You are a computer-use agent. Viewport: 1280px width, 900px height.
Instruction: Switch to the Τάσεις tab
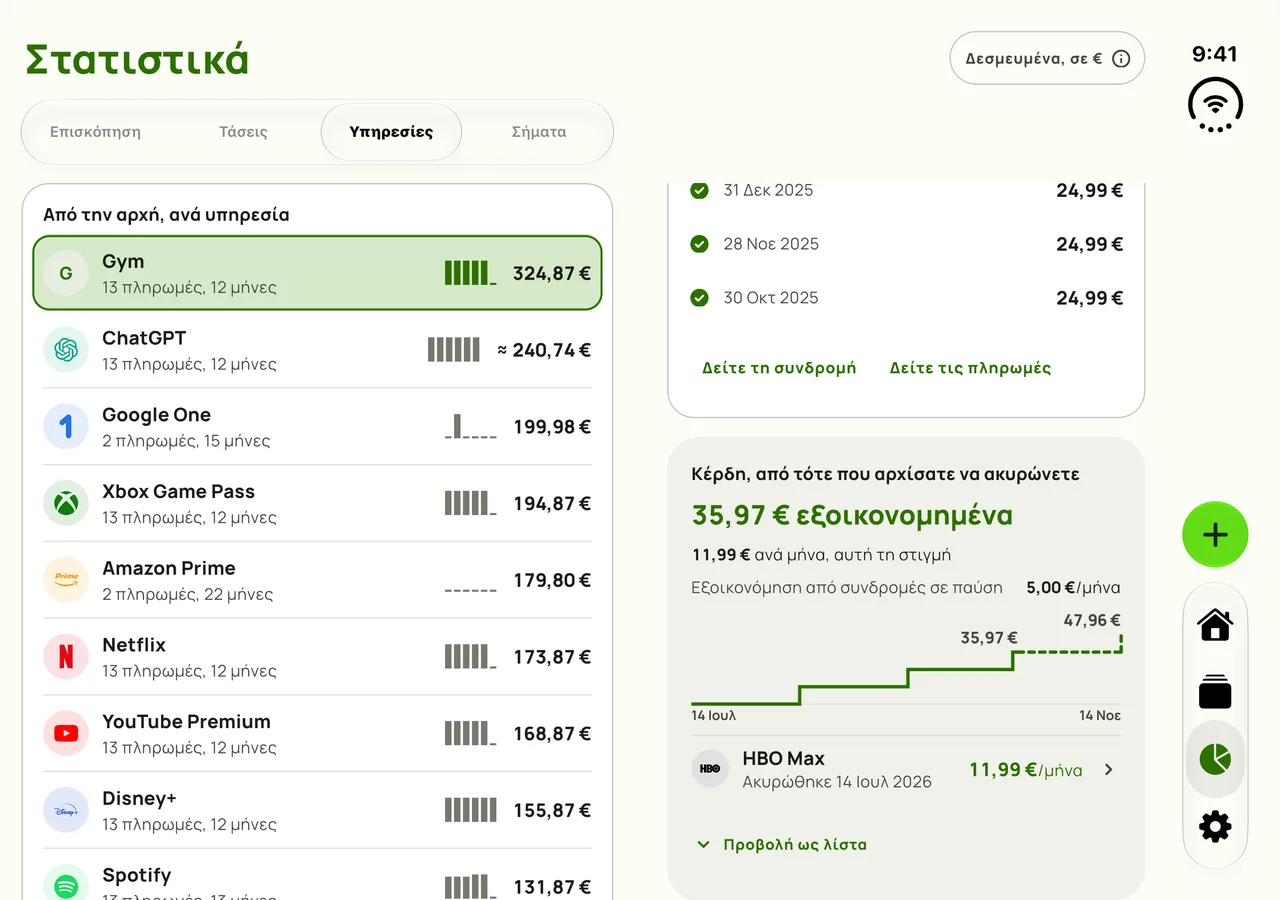243,132
